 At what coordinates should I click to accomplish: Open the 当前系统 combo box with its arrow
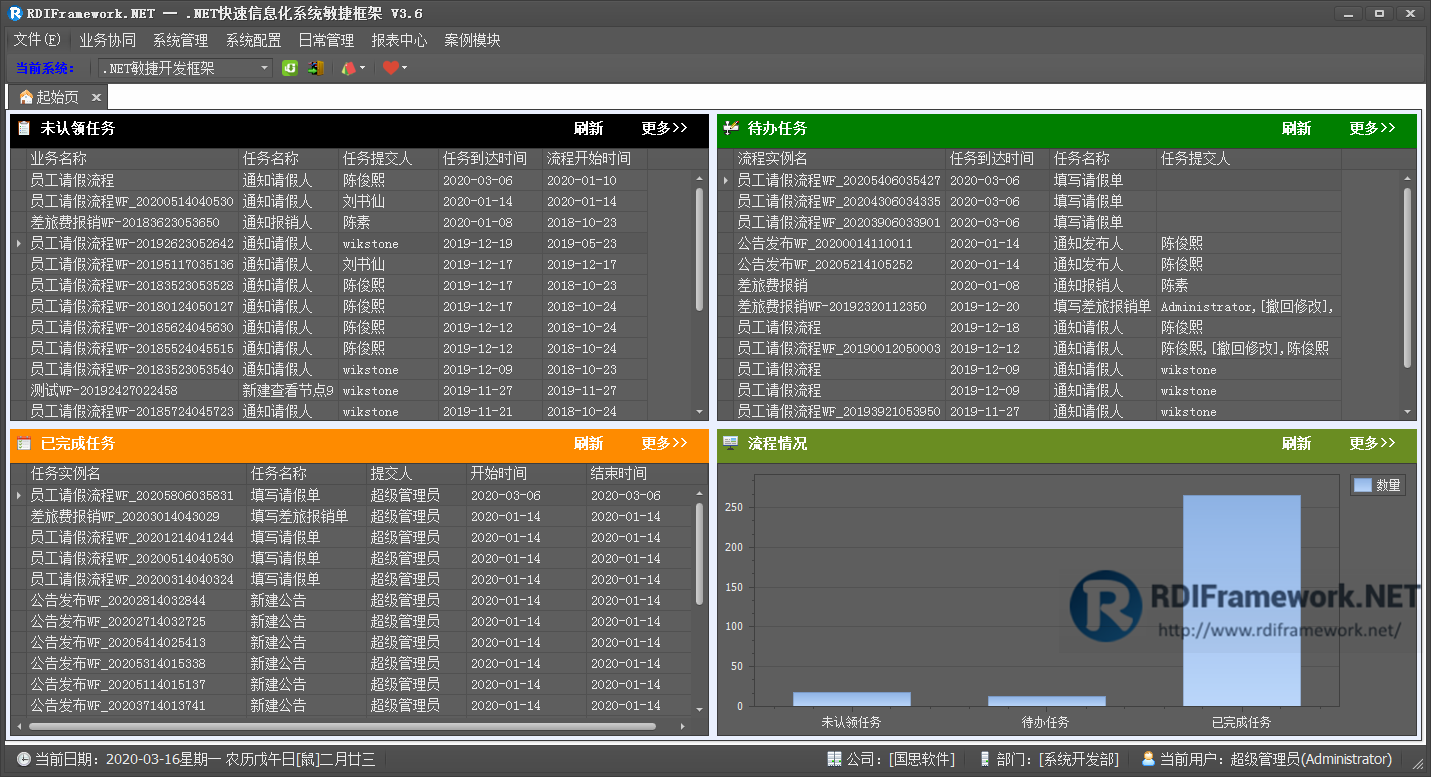click(265, 68)
